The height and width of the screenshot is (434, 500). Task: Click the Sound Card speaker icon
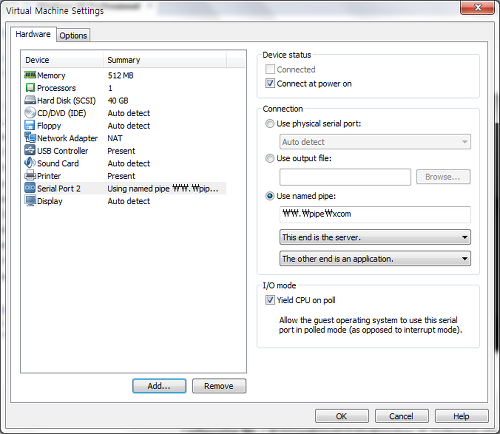click(x=30, y=163)
